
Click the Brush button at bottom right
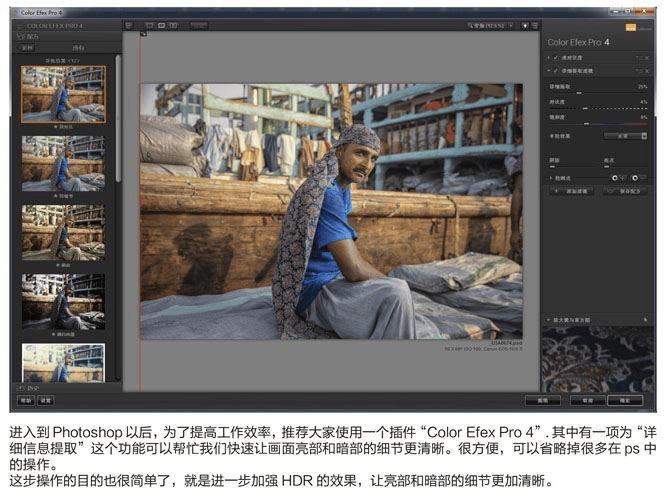[x=543, y=400]
